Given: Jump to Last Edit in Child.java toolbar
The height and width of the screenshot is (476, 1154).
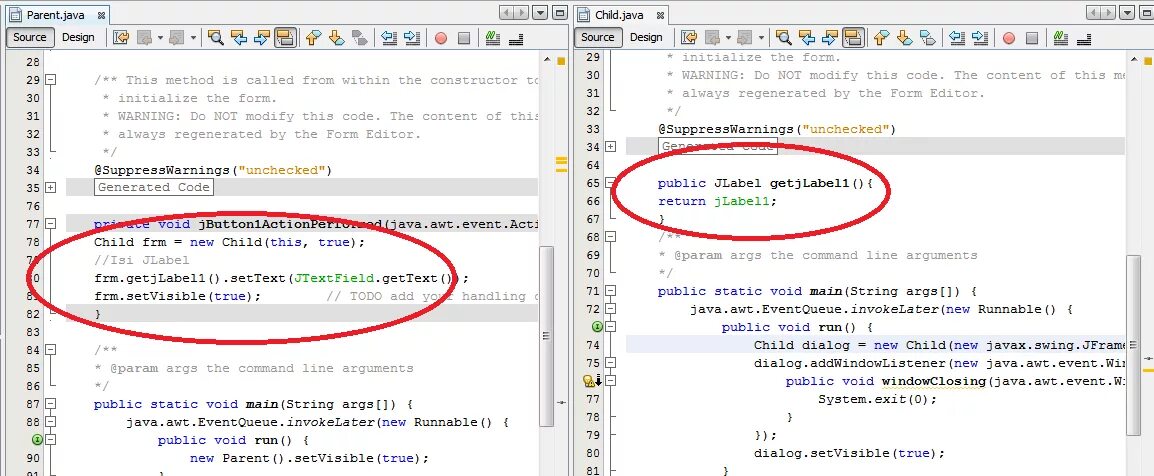Looking at the screenshot, I should [x=690, y=38].
